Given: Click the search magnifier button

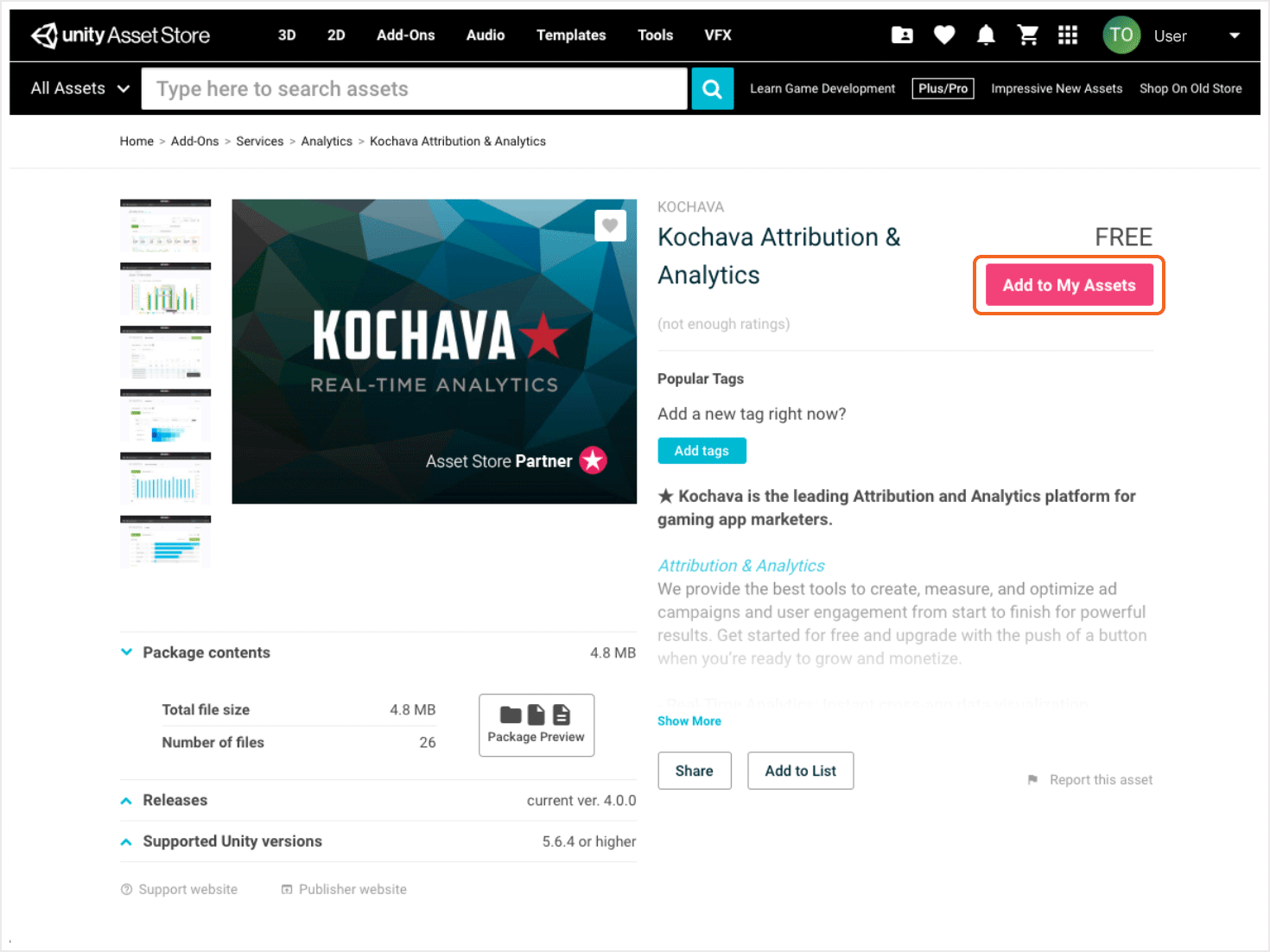Looking at the screenshot, I should 713,88.
